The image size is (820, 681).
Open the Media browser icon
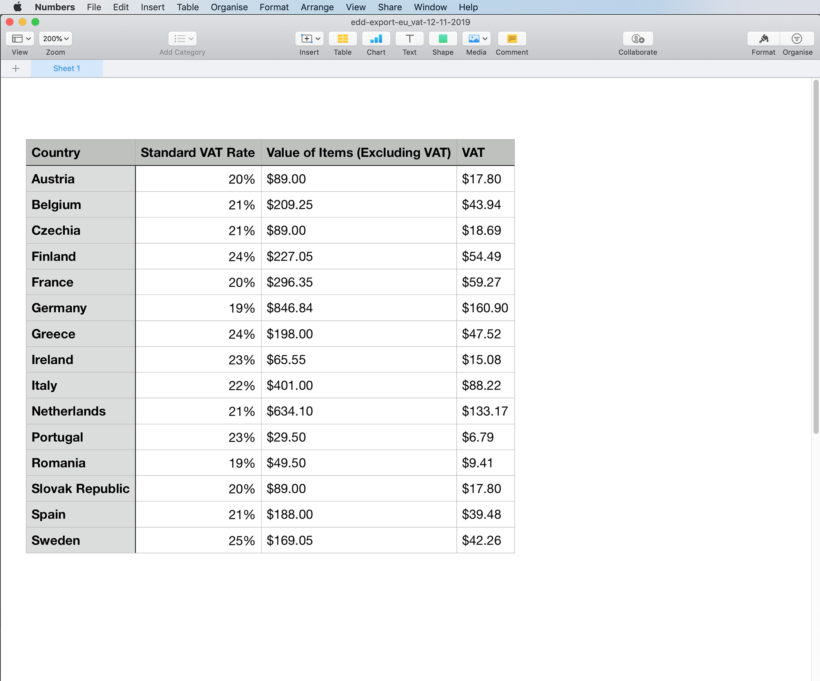pyautogui.click(x=473, y=38)
